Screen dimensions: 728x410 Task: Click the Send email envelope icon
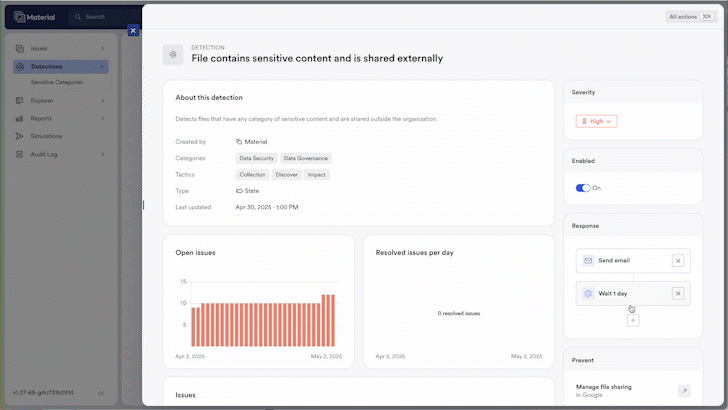point(588,261)
